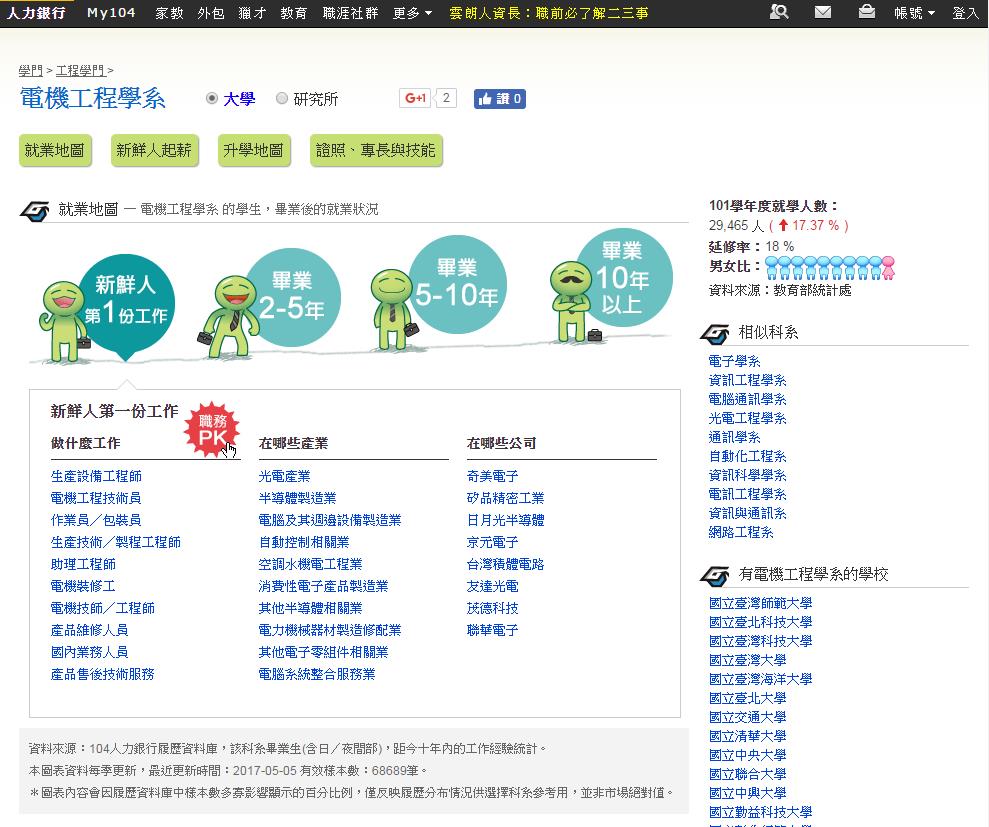Select the 研究所 radio button
Viewport: 989px width, 827px height.
[281, 99]
